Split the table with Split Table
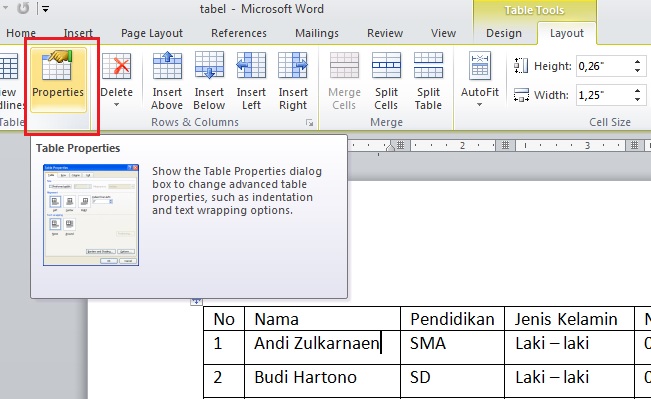Viewport: 651px width, 399px height. pos(428,81)
